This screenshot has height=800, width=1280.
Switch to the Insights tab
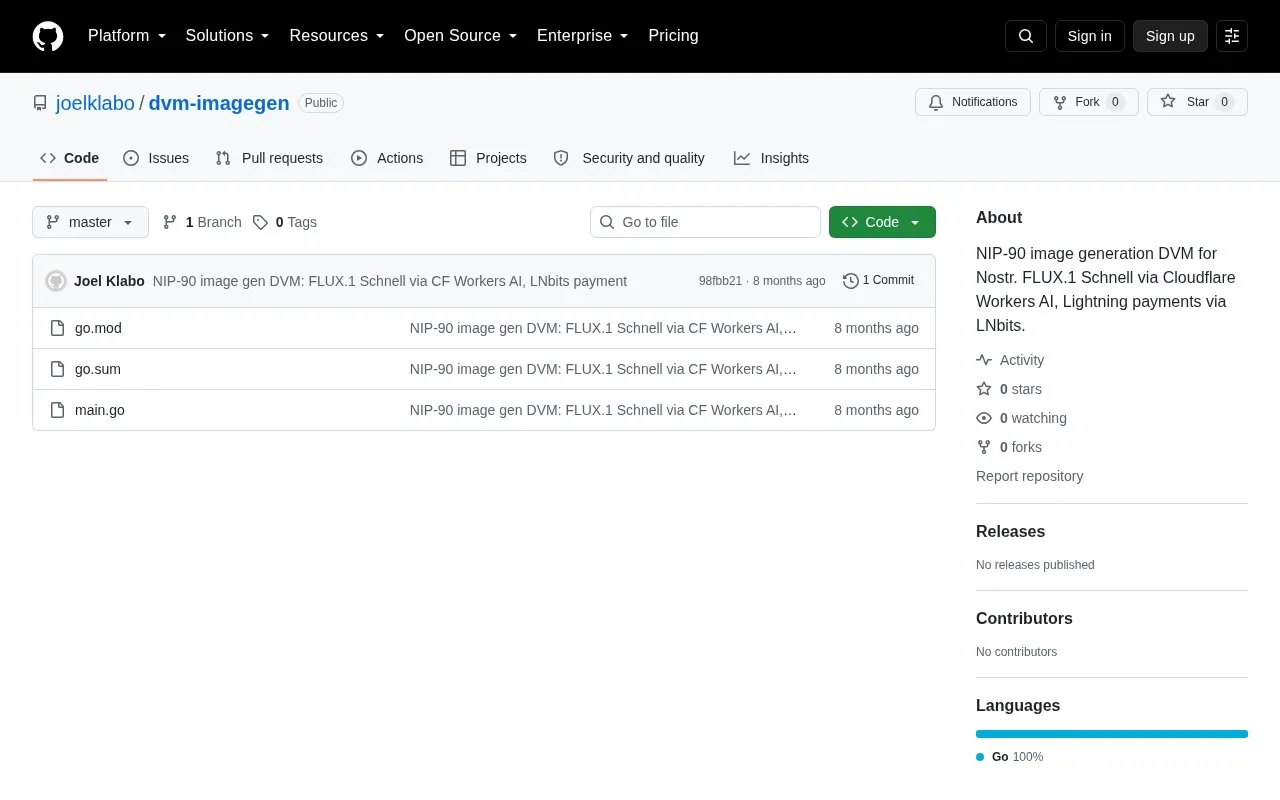771,158
